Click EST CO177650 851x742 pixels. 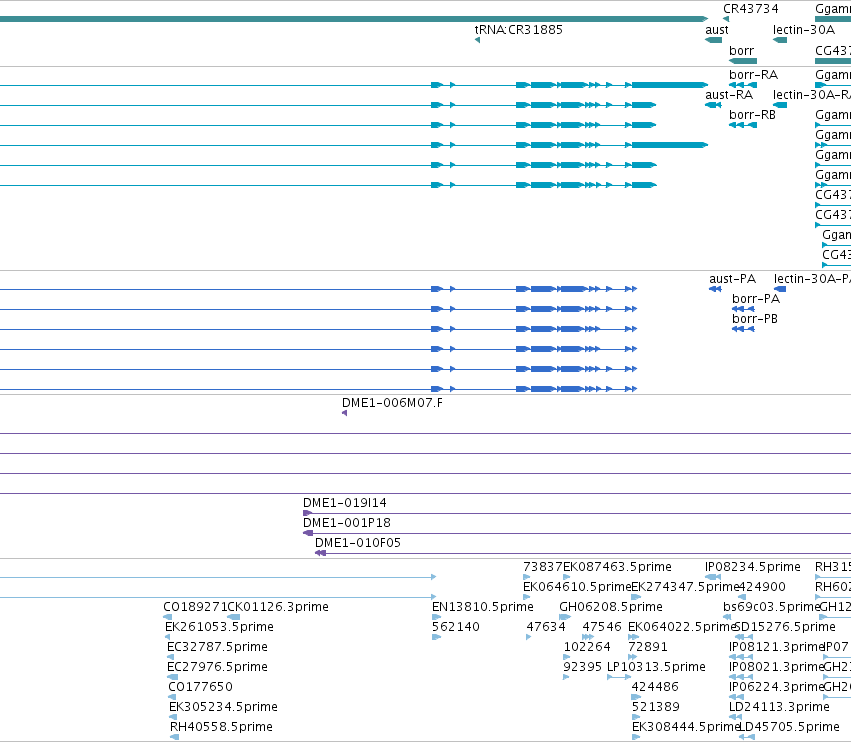(200, 687)
